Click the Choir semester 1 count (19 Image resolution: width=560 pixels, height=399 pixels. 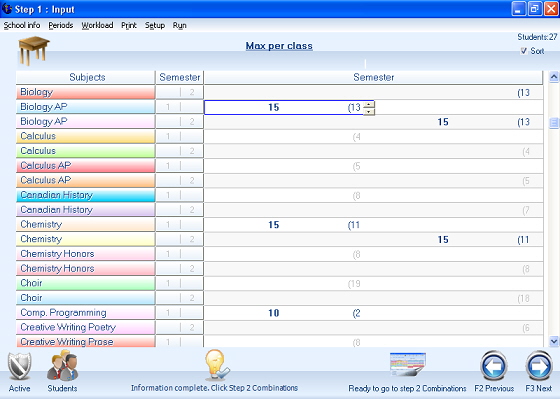354,284
